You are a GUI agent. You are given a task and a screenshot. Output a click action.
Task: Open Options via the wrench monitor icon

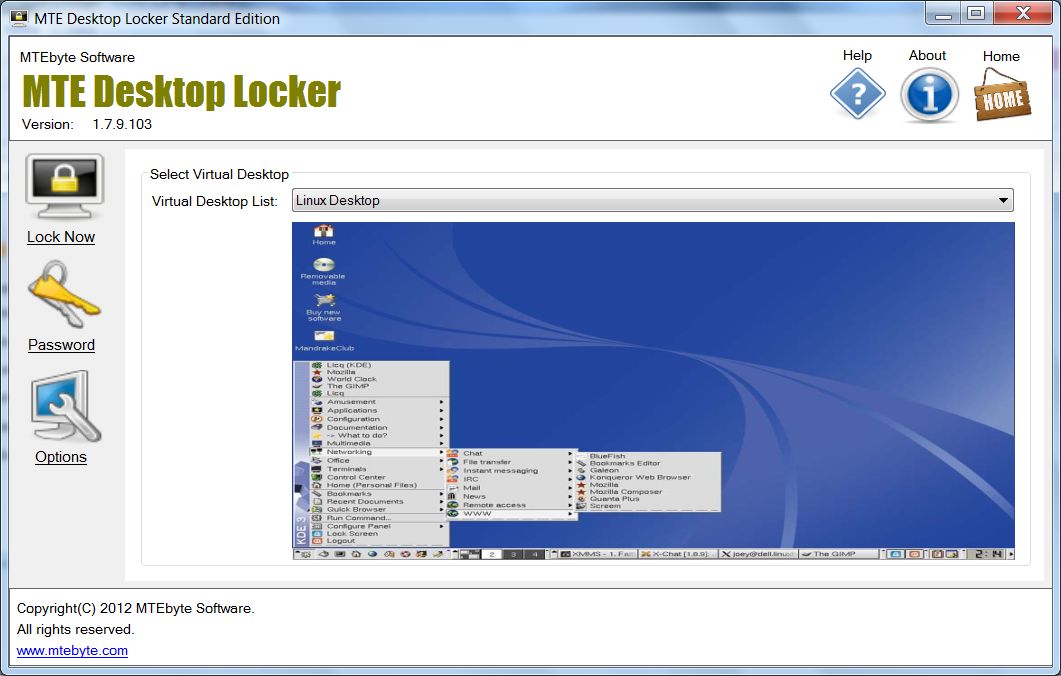point(65,406)
